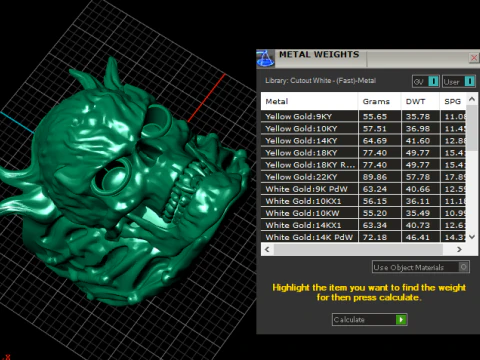Click the Library: Cutout White label
The width and height of the screenshot is (480, 360).
320,81
